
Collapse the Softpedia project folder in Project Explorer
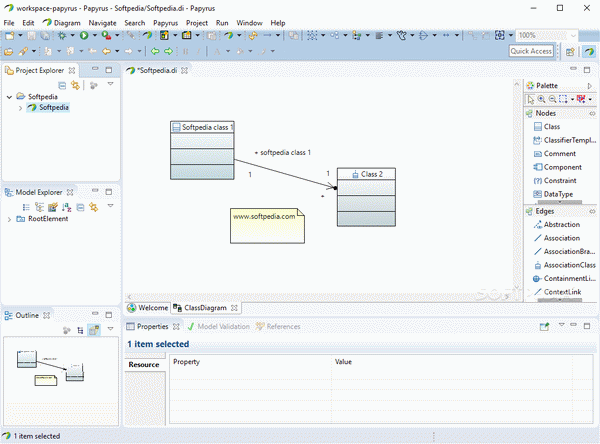[10, 97]
